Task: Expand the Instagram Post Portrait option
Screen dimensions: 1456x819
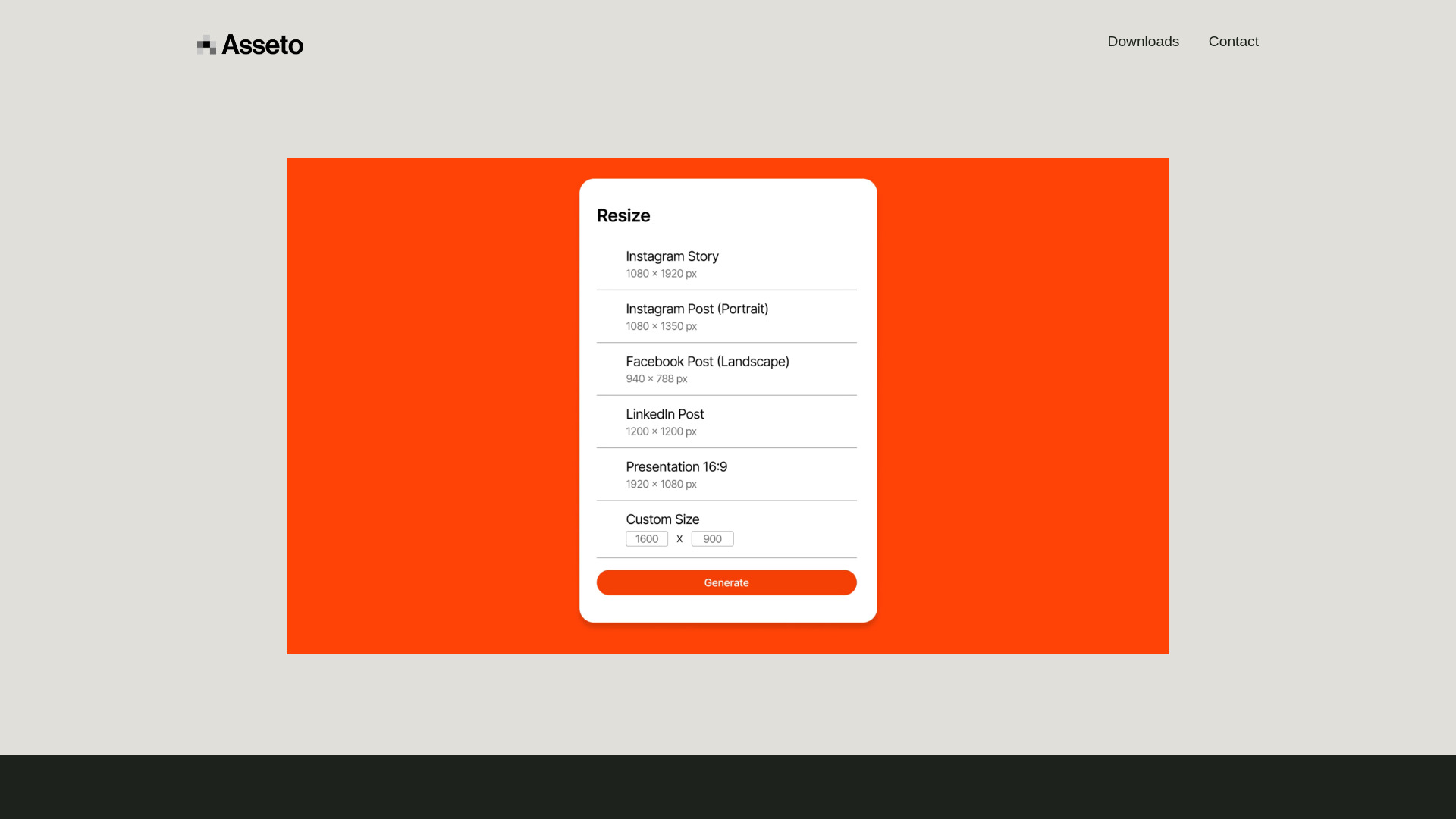Action: point(727,315)
